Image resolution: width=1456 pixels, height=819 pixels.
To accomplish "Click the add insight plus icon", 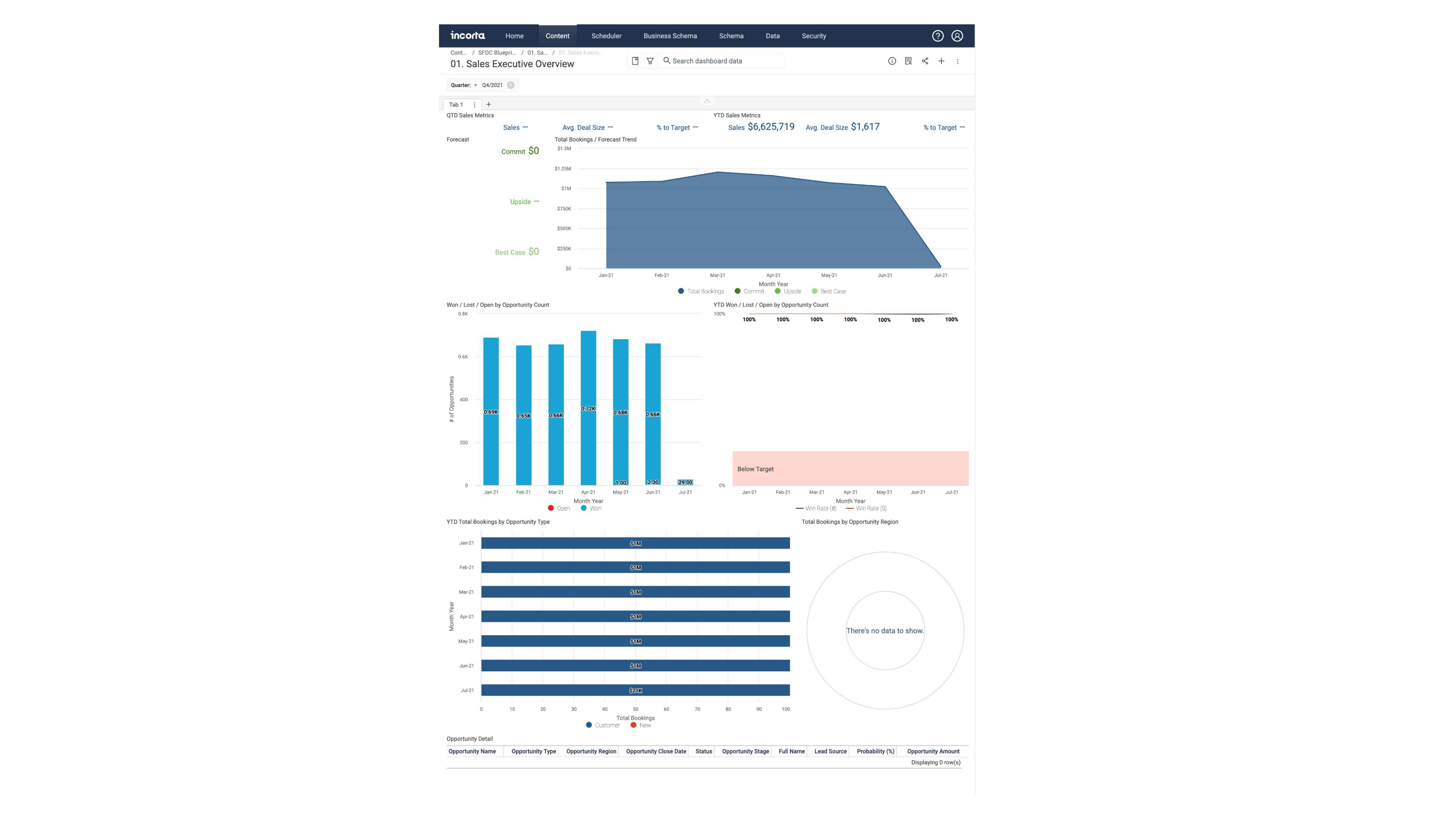I will coord(941,61).
